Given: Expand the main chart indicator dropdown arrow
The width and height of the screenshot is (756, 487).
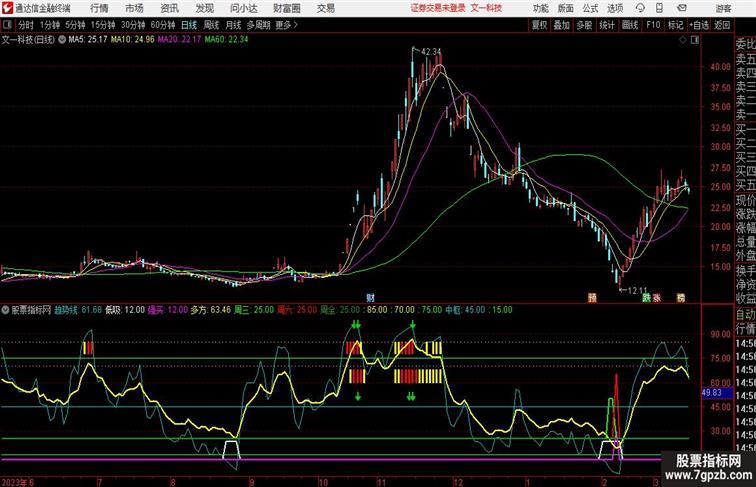Looking at the screenshot, I should [62, 40].
